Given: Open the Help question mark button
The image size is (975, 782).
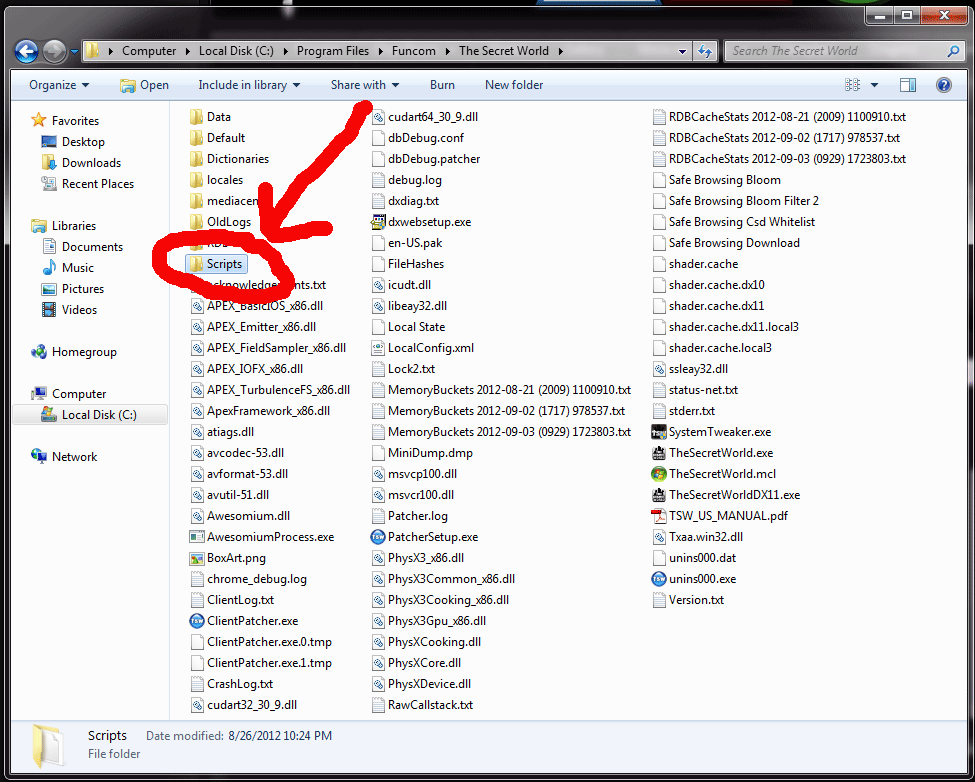Looking at the screenshot, I should [943, 85].
